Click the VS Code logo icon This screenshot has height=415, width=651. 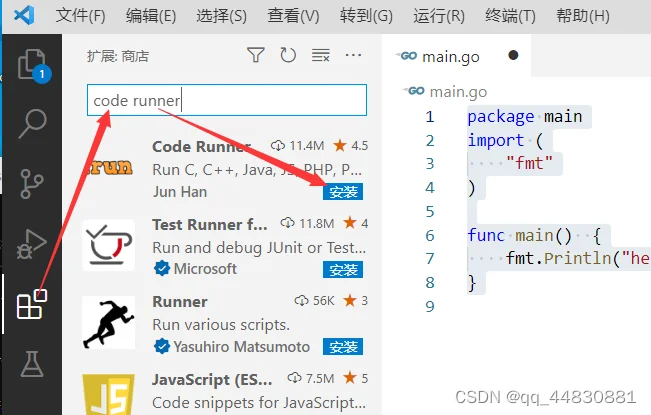(x=24, y=16)
